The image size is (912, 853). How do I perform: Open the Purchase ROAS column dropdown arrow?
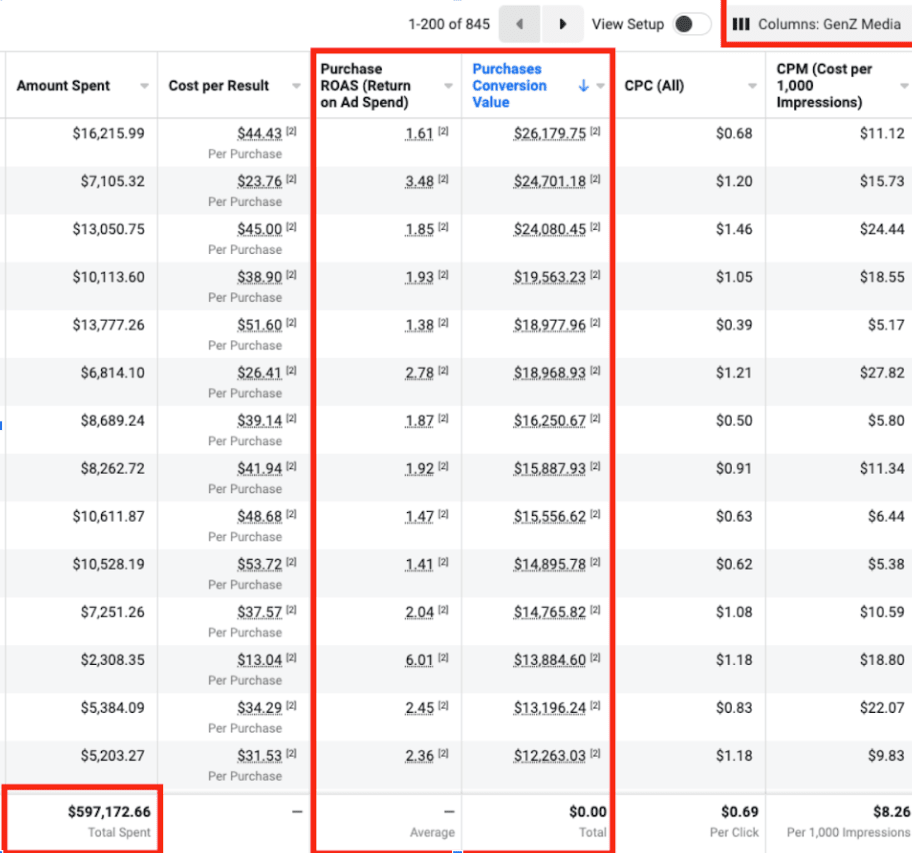click(447, 86)
